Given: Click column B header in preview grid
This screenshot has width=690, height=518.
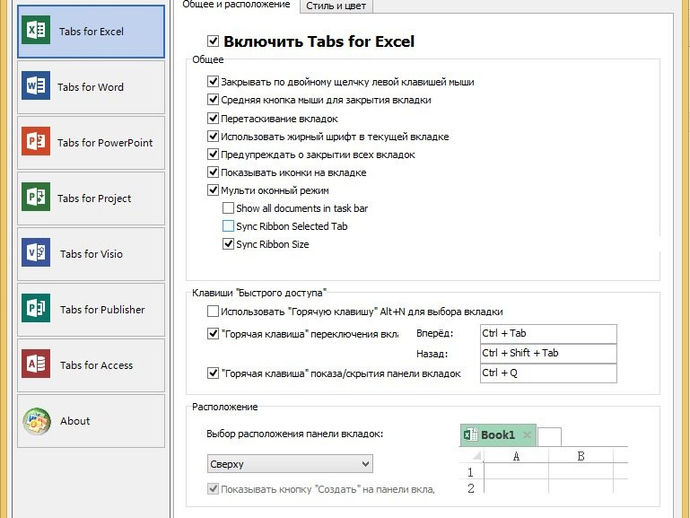Looking at the screenshot, I should tap(581, 456).
